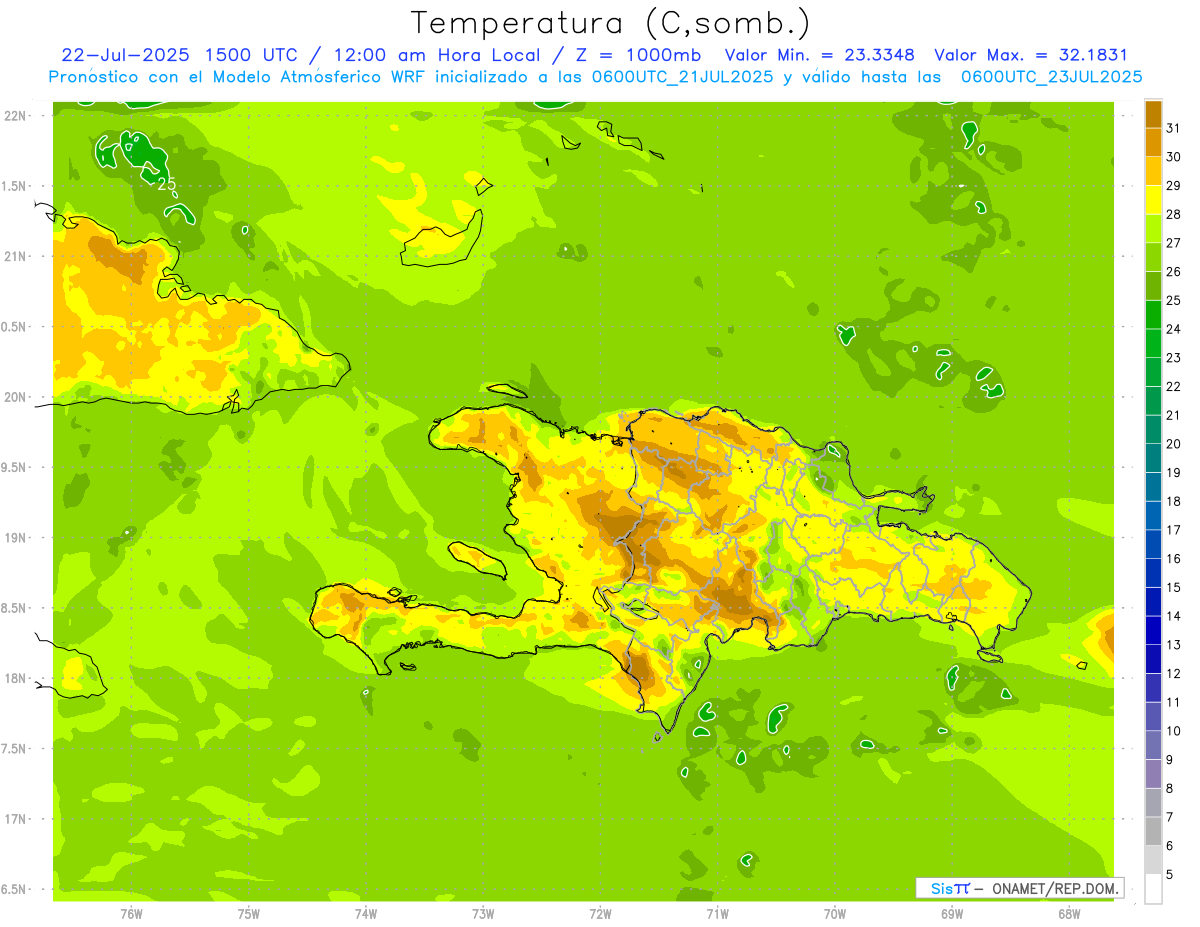The height and width of the screenshot is (927, 1200).
Task: Select "Valor Max. = 32.1831" text
Action: tap(1031, 55)
